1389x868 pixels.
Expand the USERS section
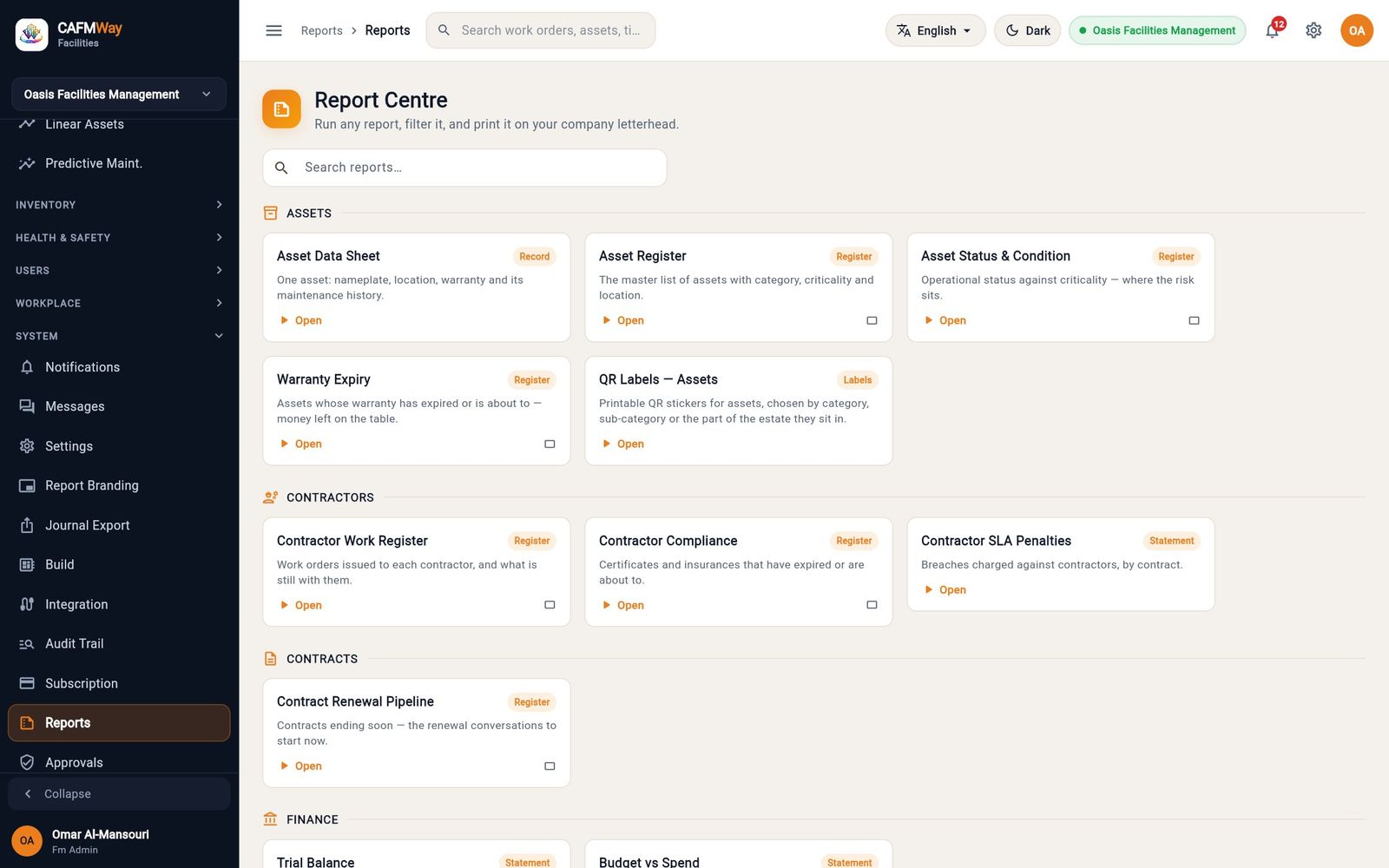point(119,271)
